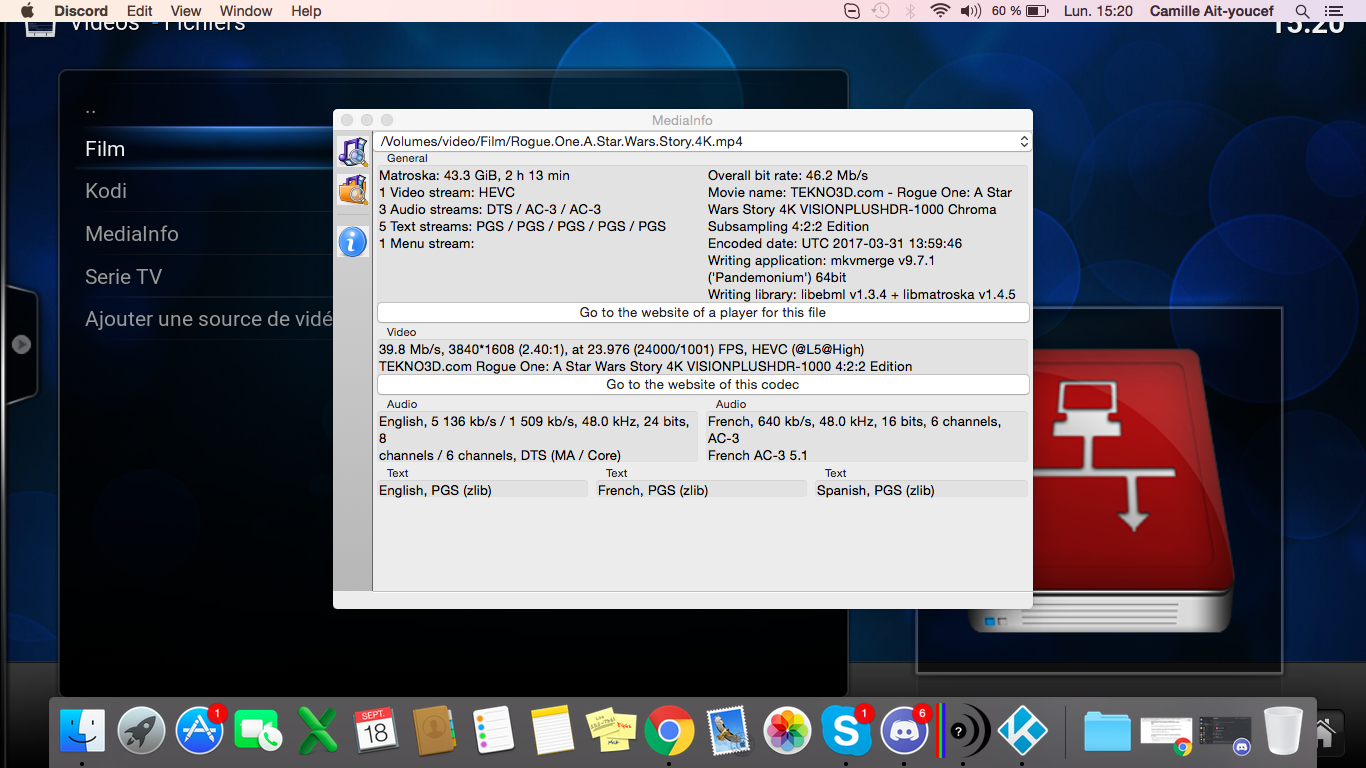Open the Discord application menu
The image size is (1366, 768).
pos(81,11)
